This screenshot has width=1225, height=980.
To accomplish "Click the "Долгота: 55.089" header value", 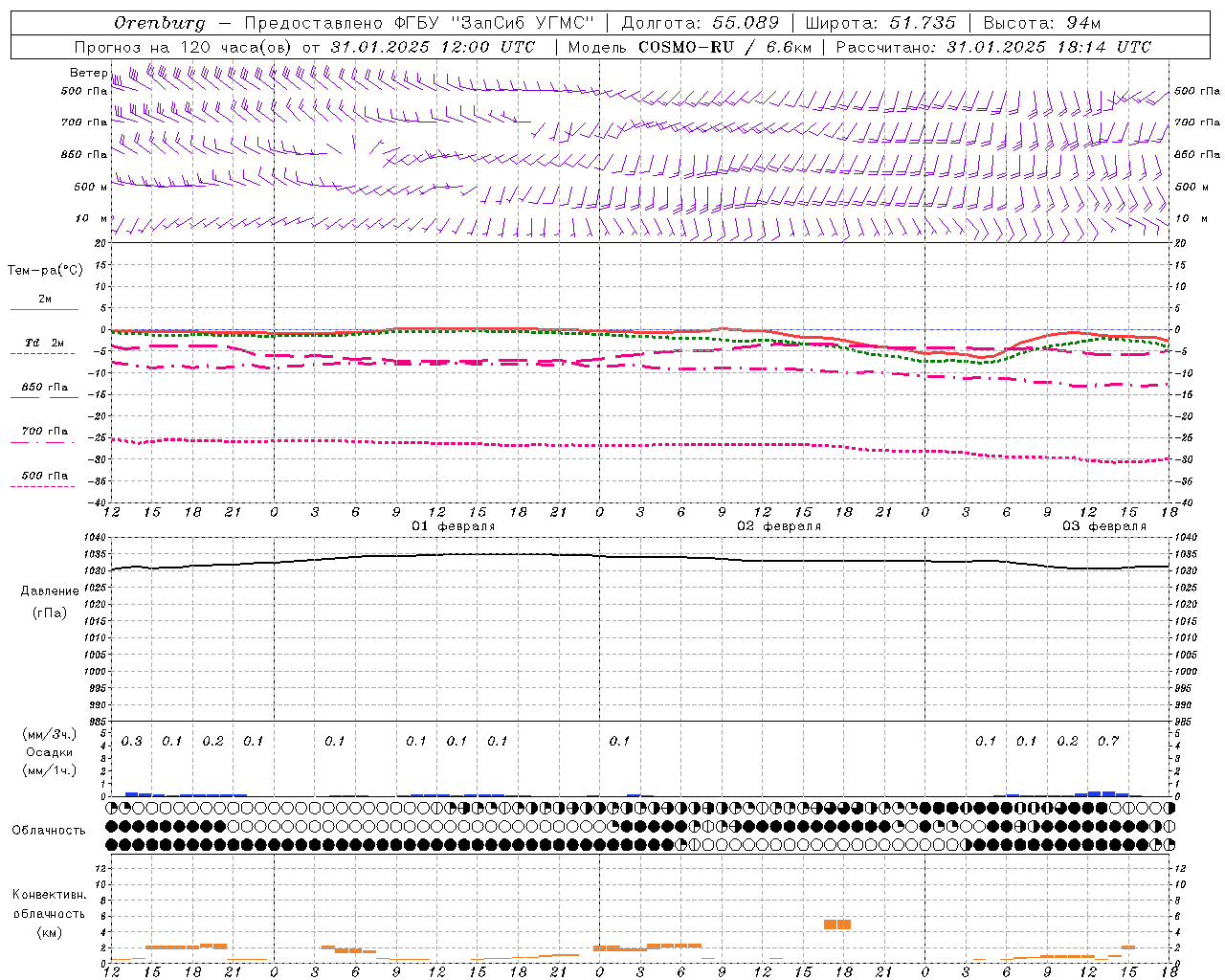I will coord(701,23).
